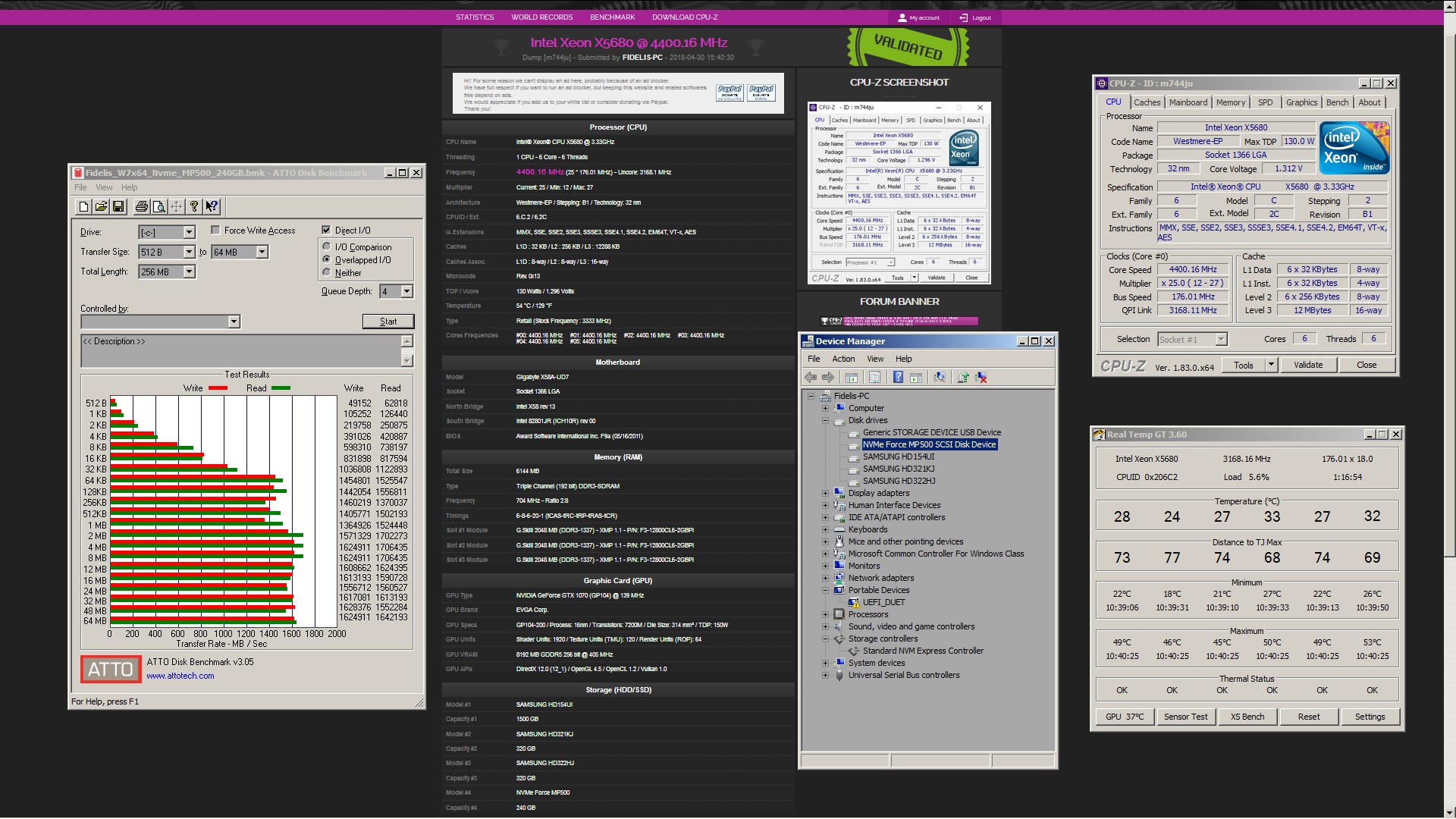Screen dimensions: 1456x819
Task: Open the www.attotech.com link
Action: tap(180, 676)
